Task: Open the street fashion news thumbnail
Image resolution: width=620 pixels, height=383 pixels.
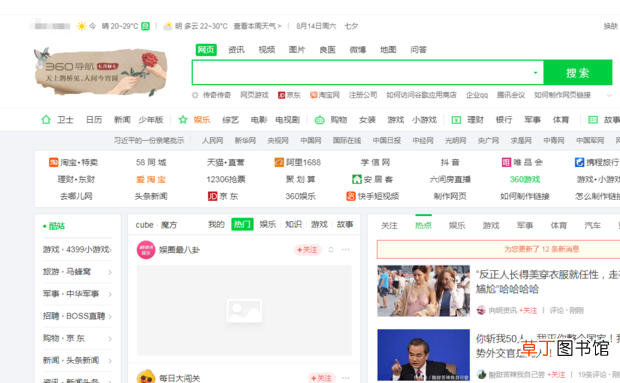Action: click(x=423, y=291)
